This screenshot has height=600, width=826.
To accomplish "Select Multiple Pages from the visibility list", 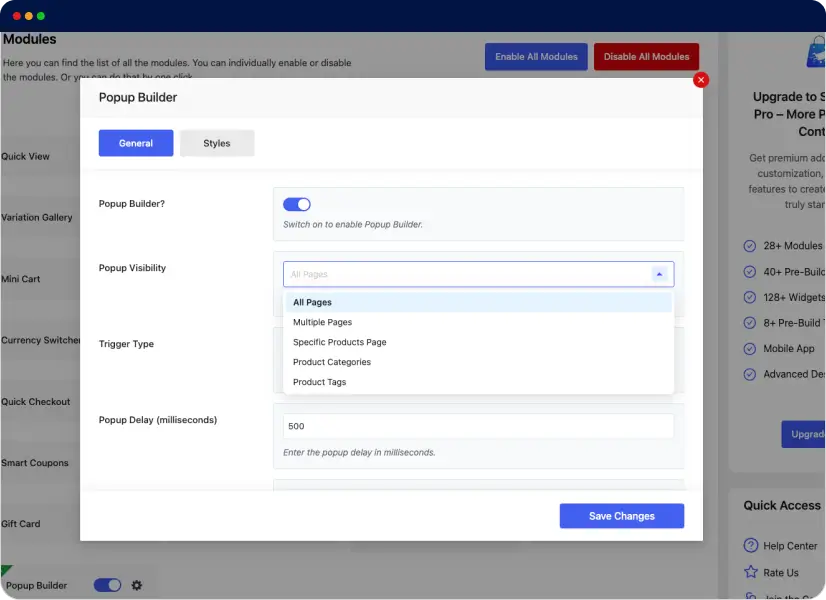I will pos(322,322).
